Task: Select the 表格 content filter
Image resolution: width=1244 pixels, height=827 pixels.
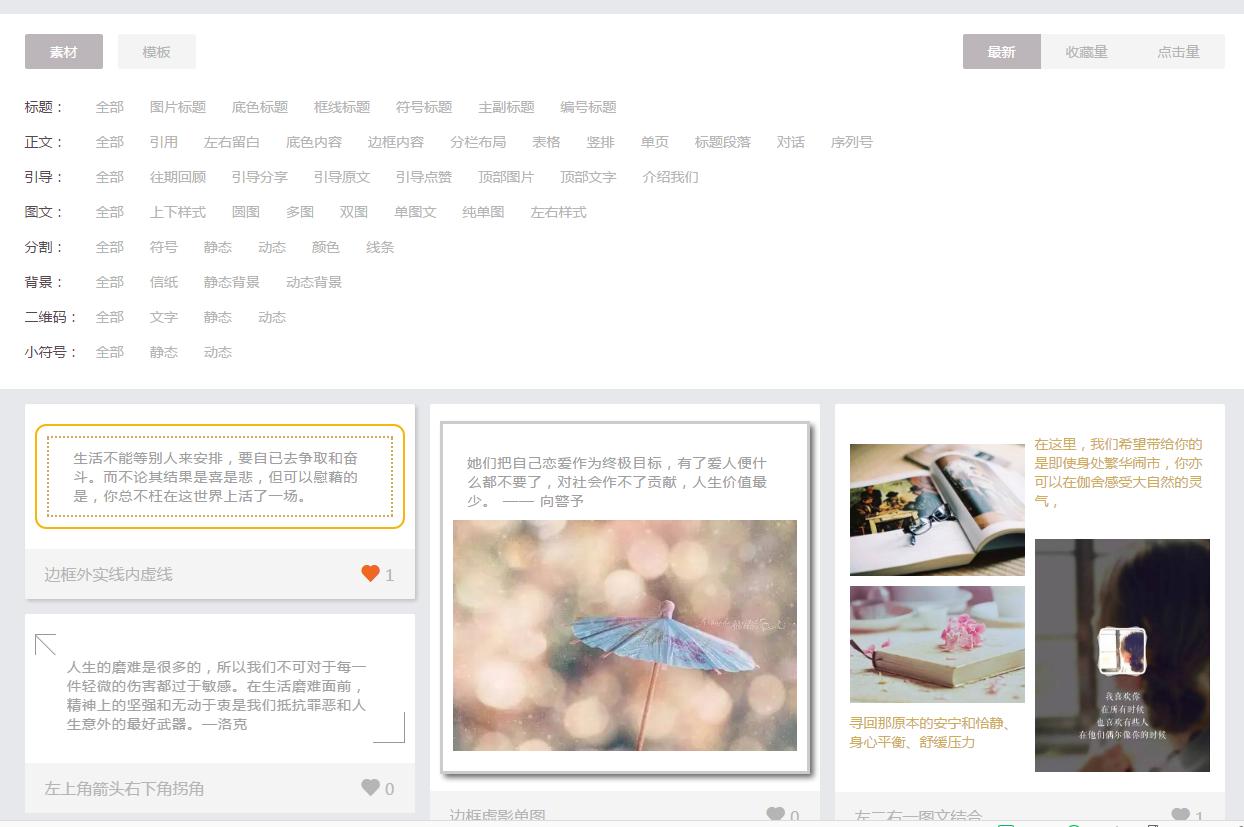Action: coord(547,142)
